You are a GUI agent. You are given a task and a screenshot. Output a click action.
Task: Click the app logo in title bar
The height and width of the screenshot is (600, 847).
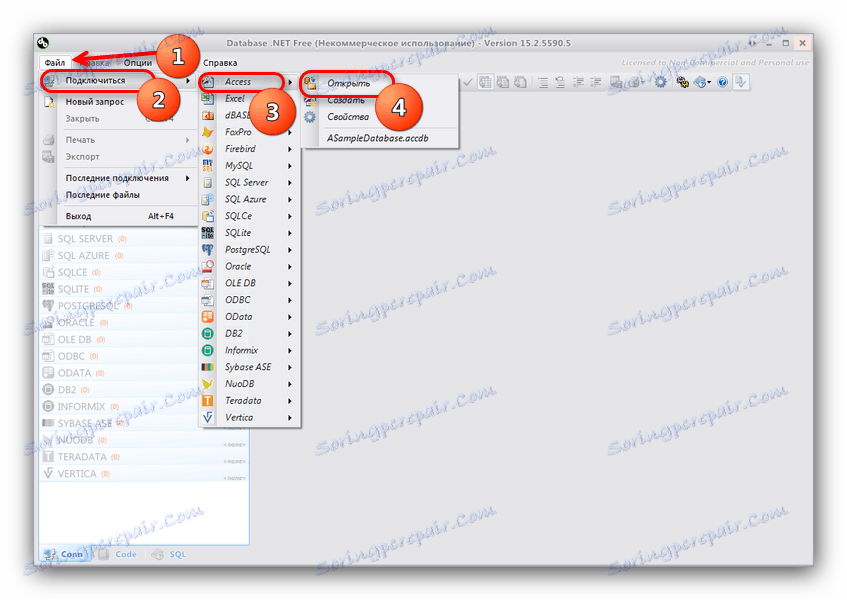pyautogui.click(x=43, y=42)
